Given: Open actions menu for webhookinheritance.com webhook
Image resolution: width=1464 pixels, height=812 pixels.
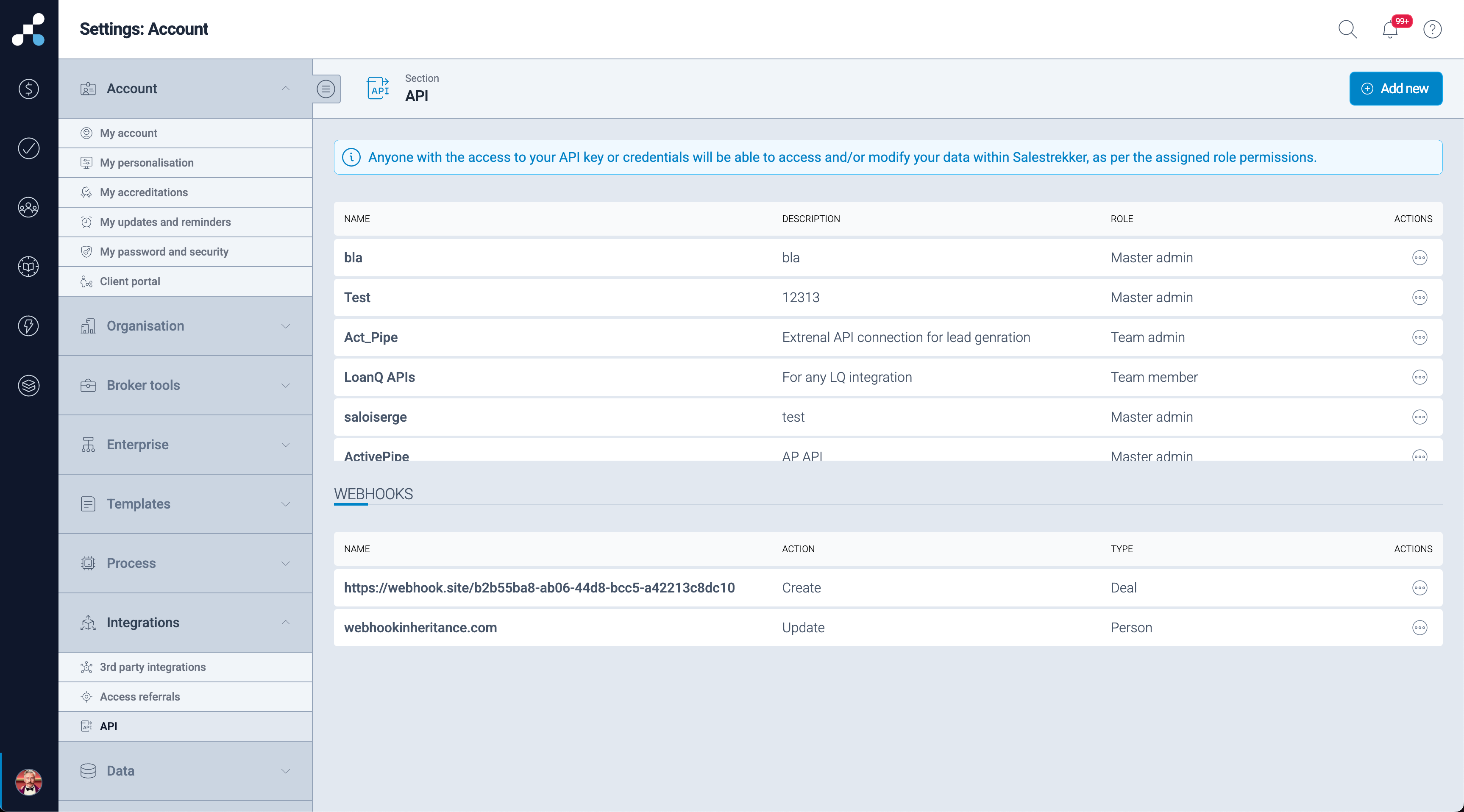Looking at the screenshot, I should (1419, 628).
